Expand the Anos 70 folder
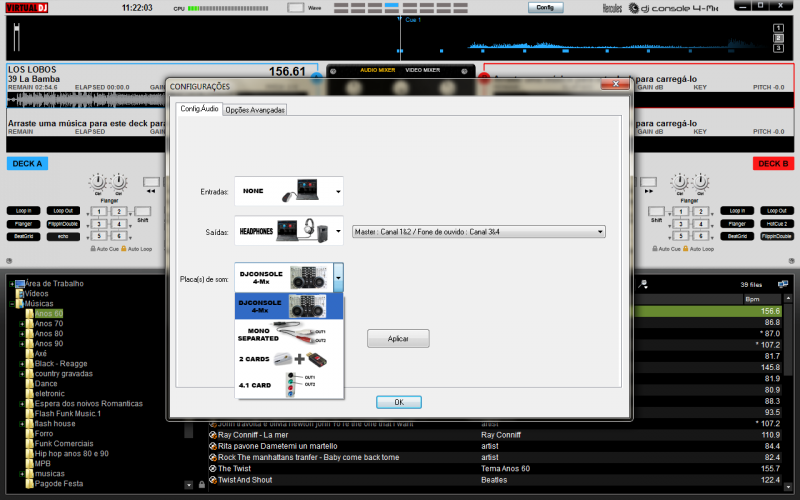800x500 pixels. (22, 323)
